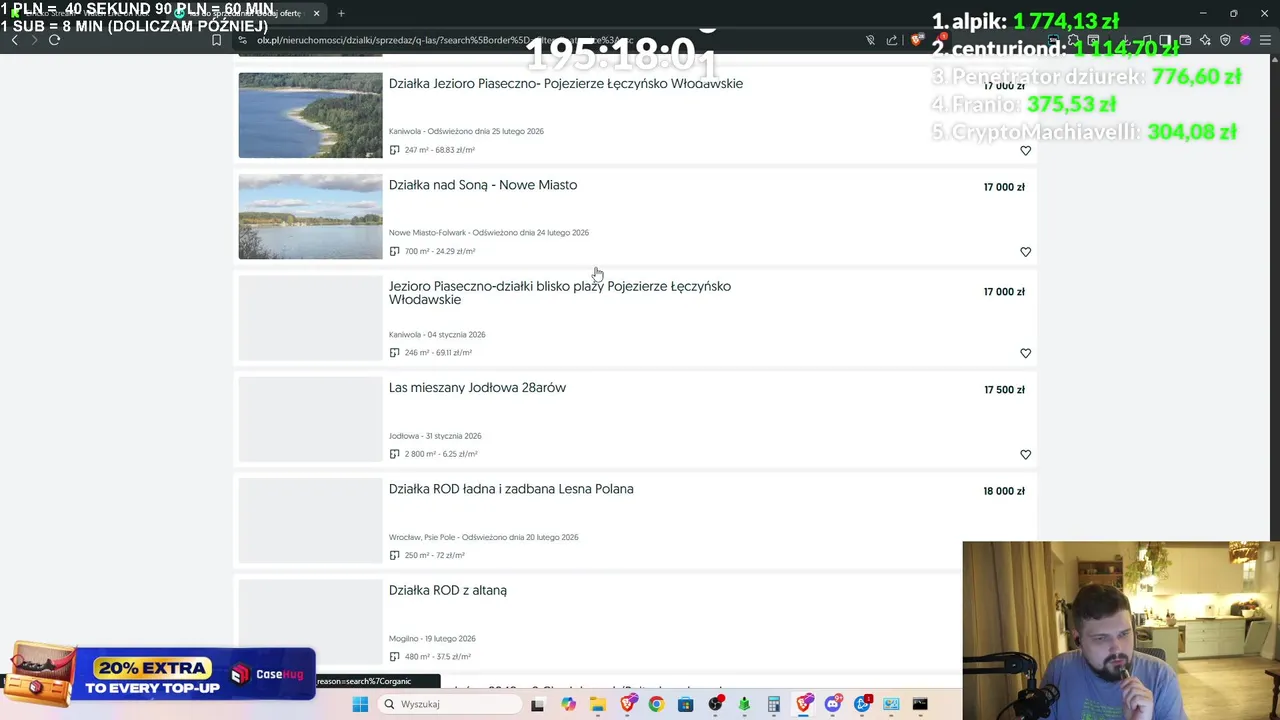This screenshot has height=720, width=1280.
Task: Open Microsoft Store from the taskbar
Action: pos(685,704)
